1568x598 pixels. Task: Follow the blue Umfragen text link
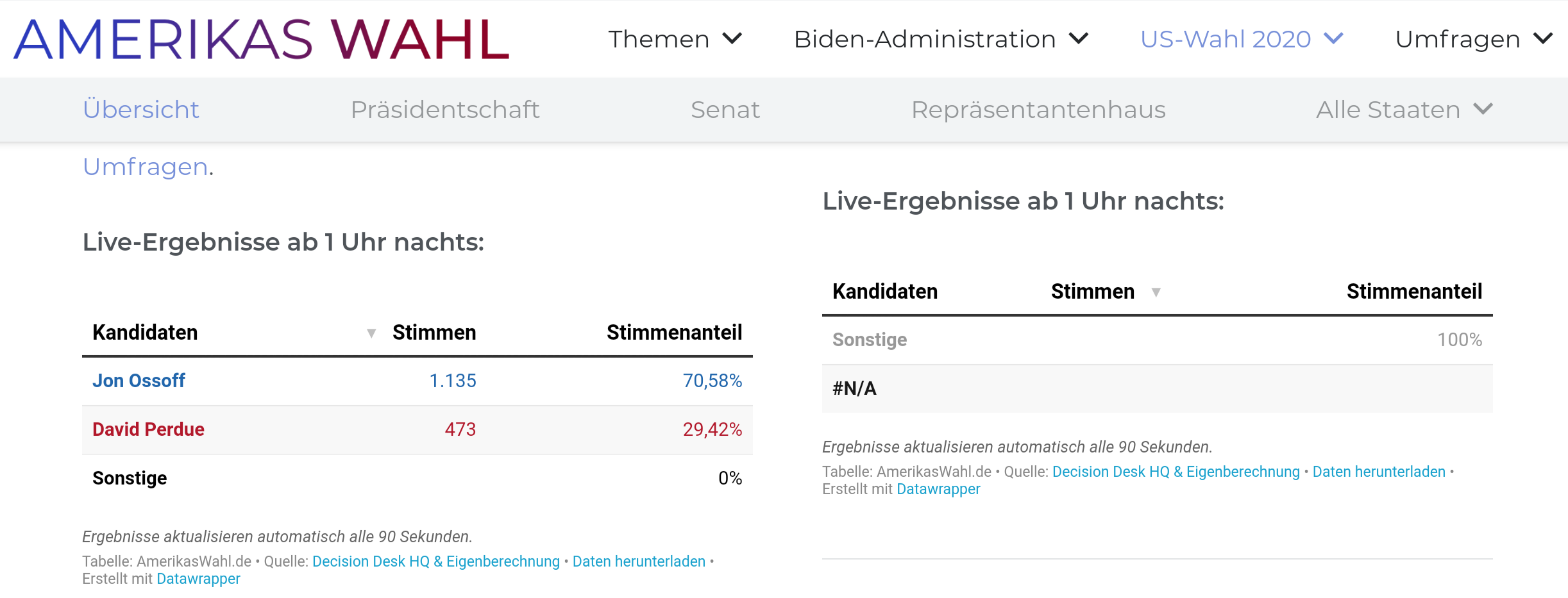146,167
